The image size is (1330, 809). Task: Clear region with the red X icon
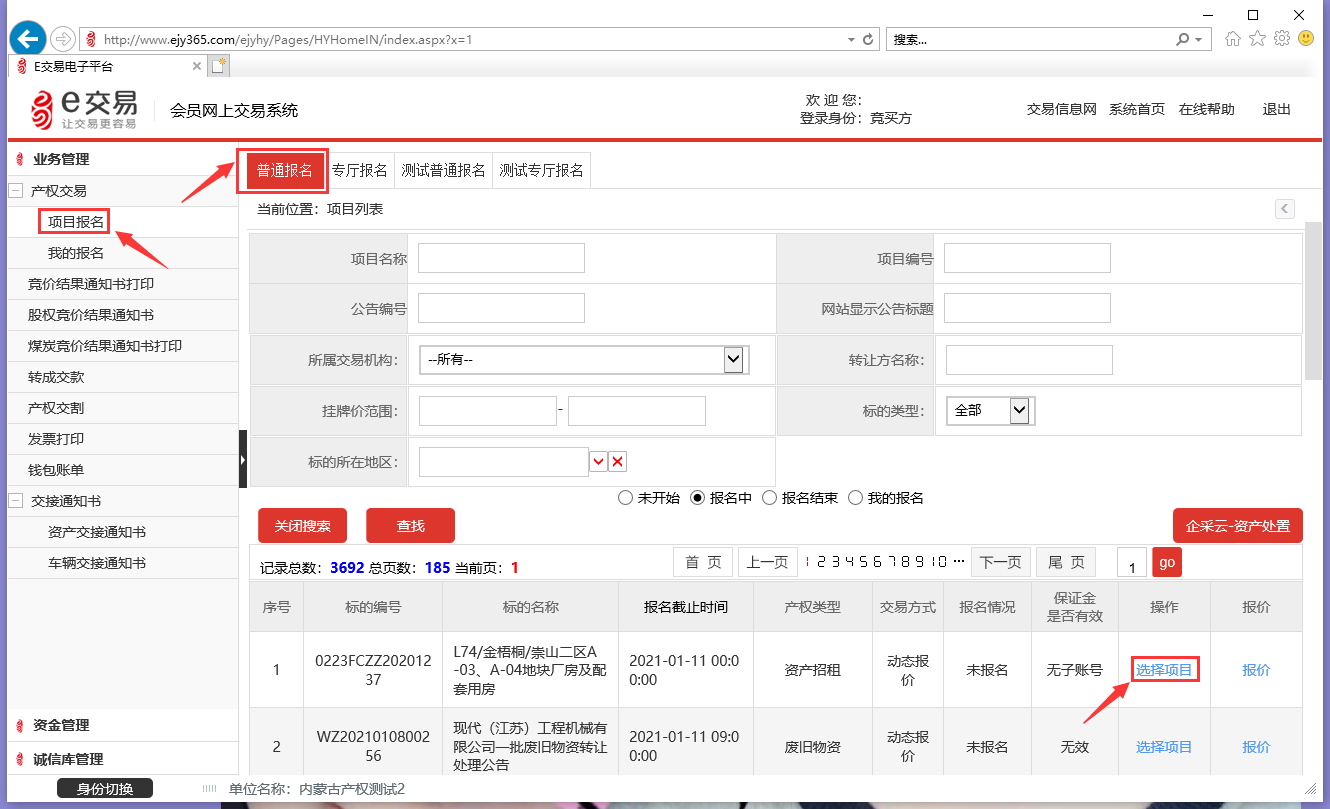pyautogui.click(x=618, y=461)
